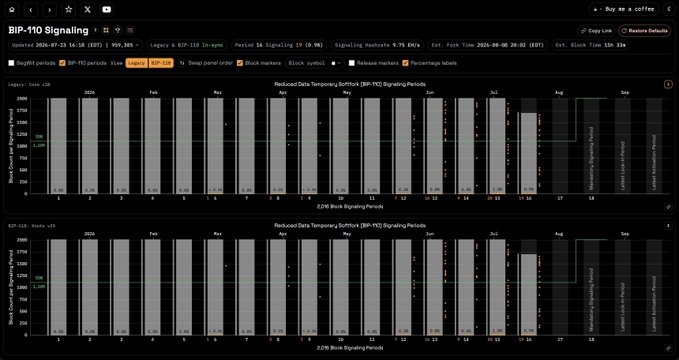Click the Period 16 Signaling status pill
The width and height of the screenshot is (679, 360).
click(279, 45)
